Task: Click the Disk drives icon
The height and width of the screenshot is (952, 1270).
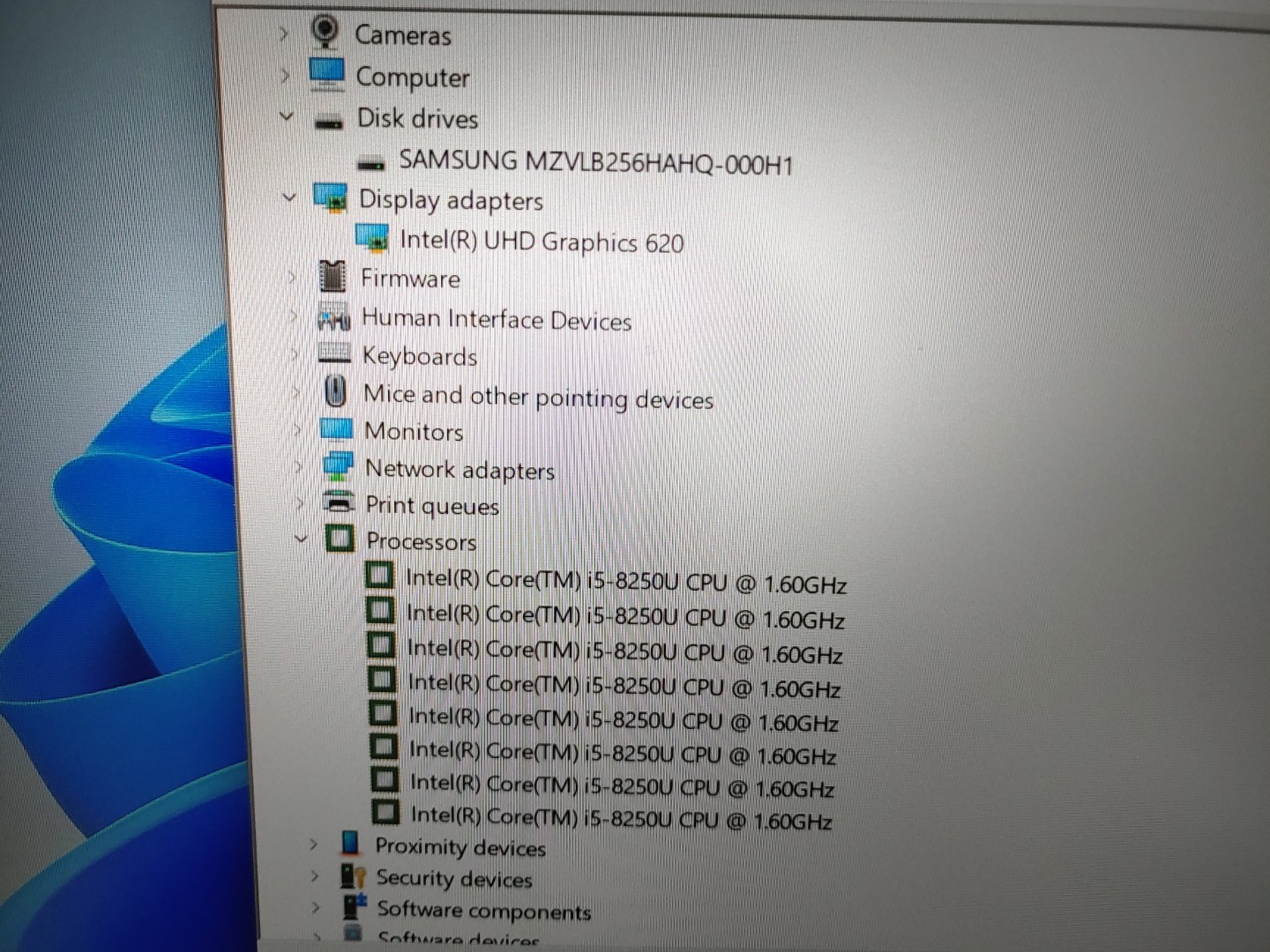Action: pyautogui.click(x=329, y=122)
